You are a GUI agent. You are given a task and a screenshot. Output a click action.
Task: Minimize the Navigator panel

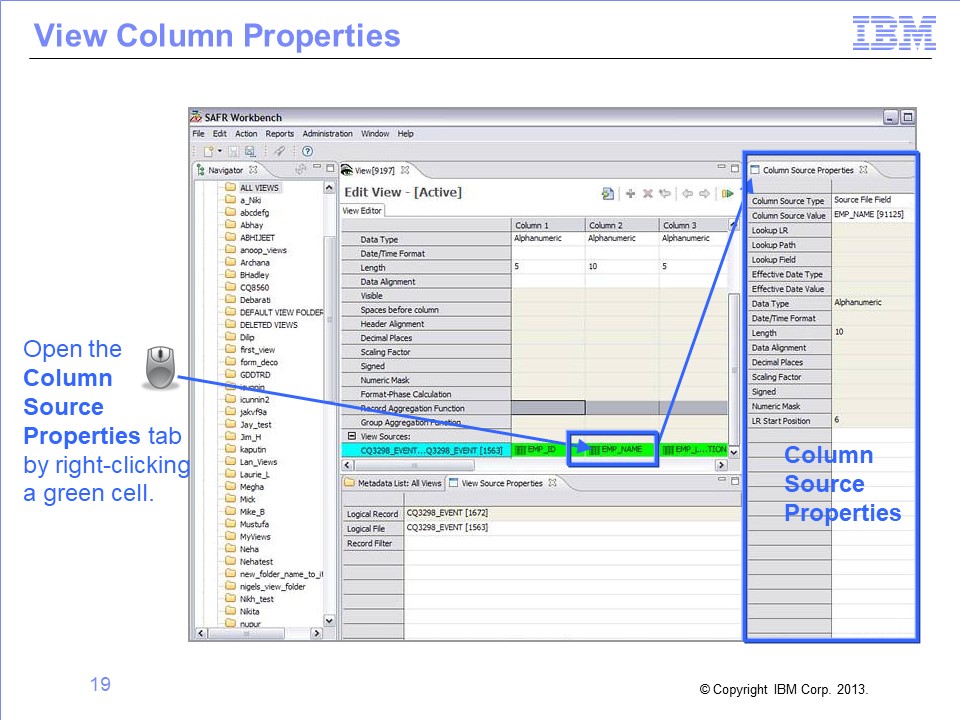317,167
